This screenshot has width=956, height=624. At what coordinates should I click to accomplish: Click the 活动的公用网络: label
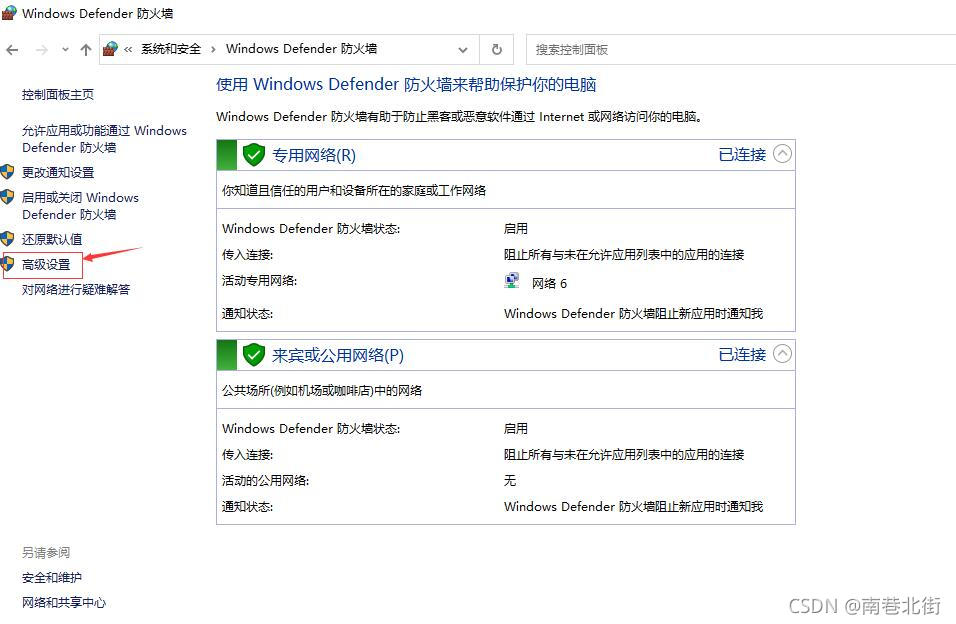tap(265, 481)
